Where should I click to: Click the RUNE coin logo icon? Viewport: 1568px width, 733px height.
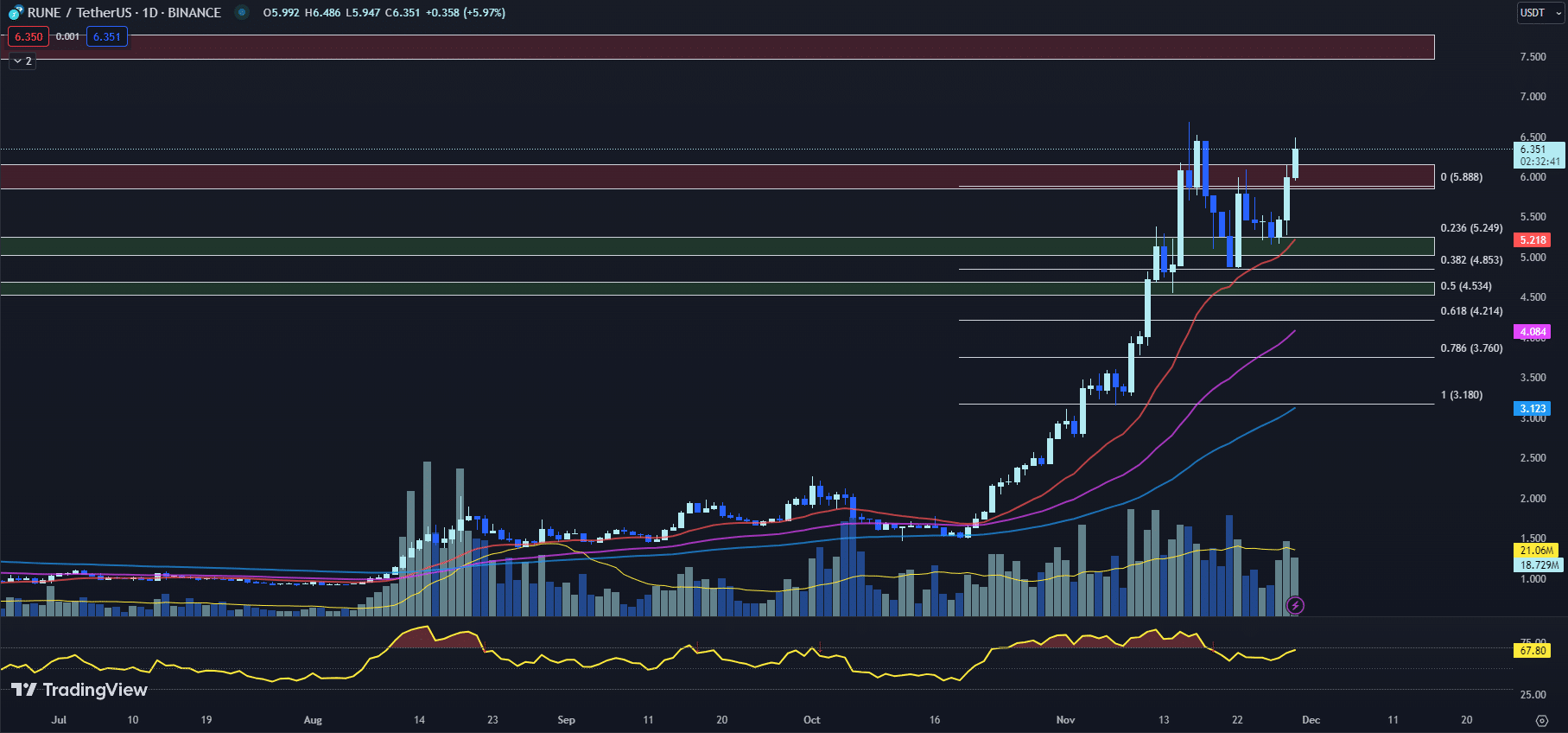point(16,13)
